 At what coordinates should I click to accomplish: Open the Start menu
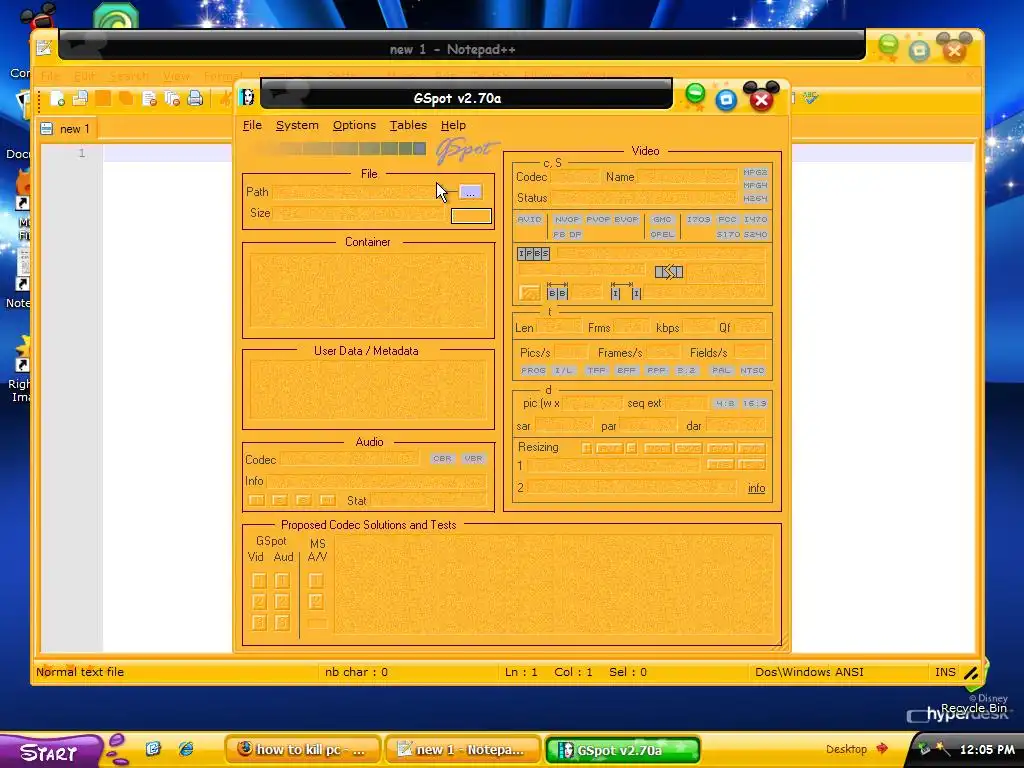[x=50, y=752]
